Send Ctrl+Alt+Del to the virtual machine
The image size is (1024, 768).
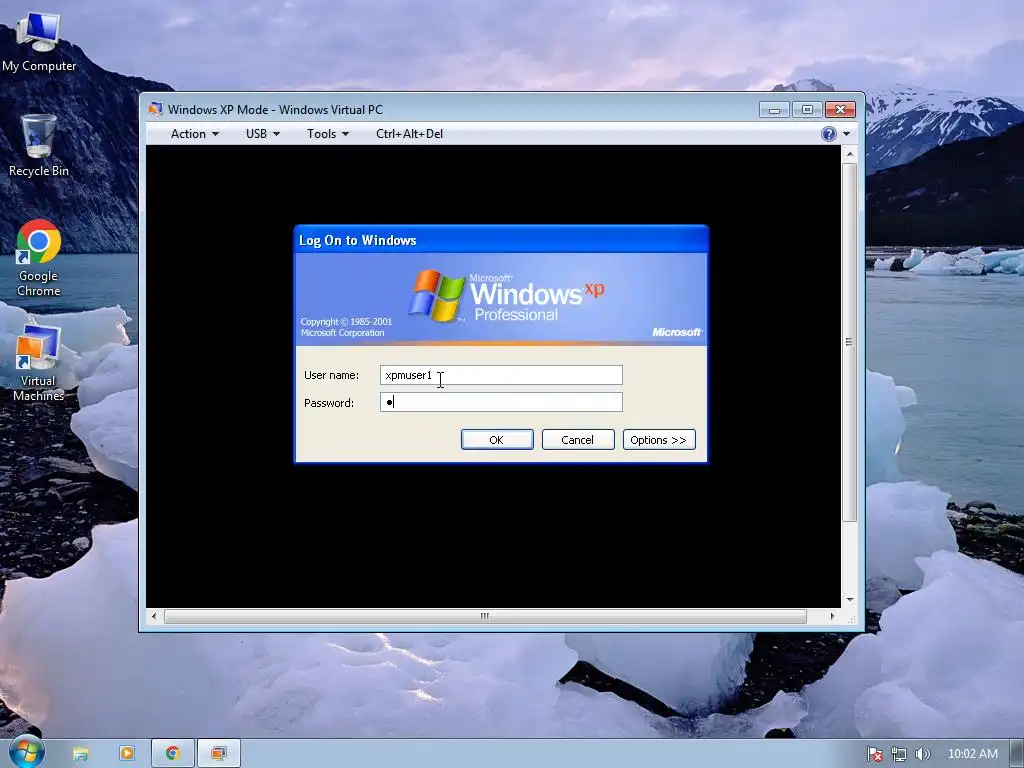(409, 134)
